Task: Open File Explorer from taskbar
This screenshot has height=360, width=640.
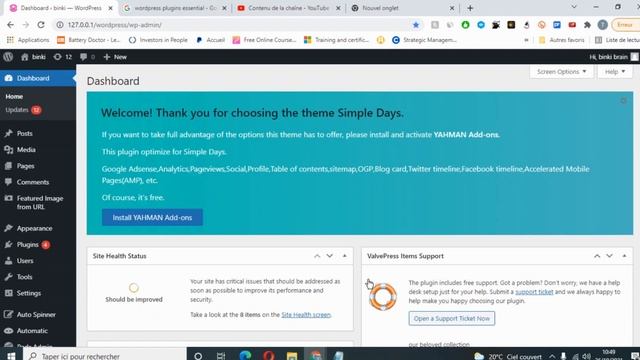Action: point(292,356)
